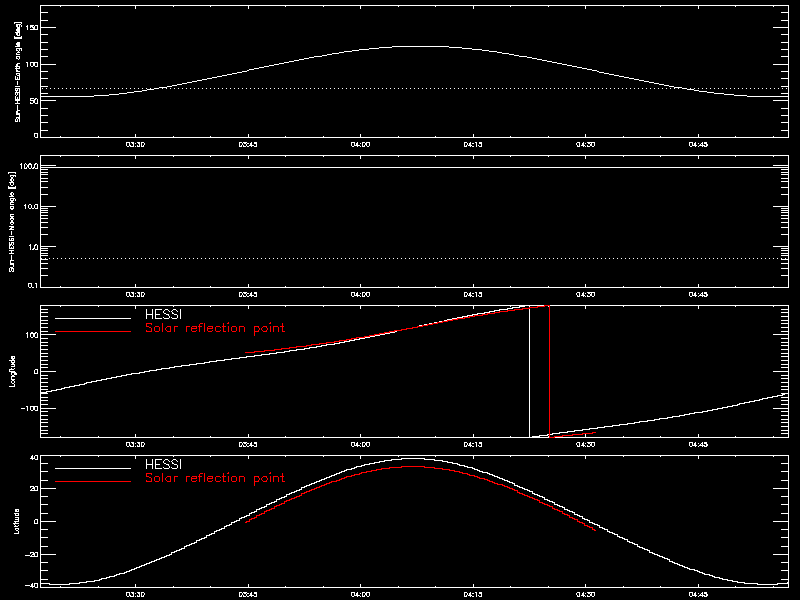Click '04:45' time label under Latitude plot

click(x=698, y=595)
